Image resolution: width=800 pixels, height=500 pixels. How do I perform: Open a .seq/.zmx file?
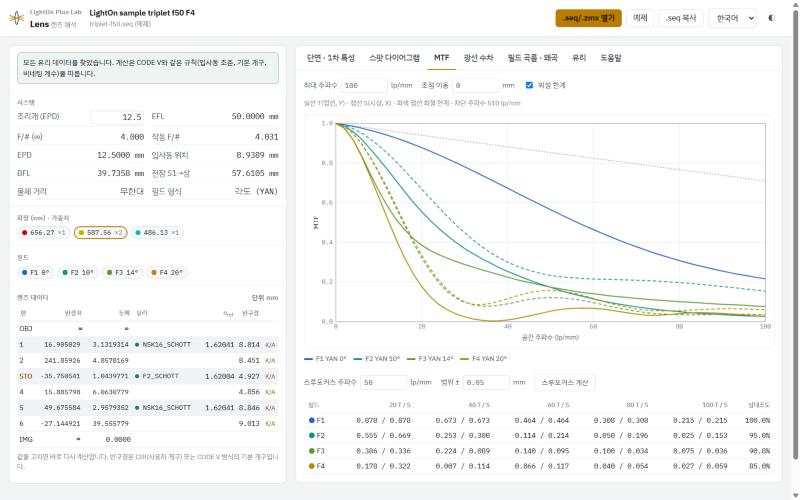(588, 18)
